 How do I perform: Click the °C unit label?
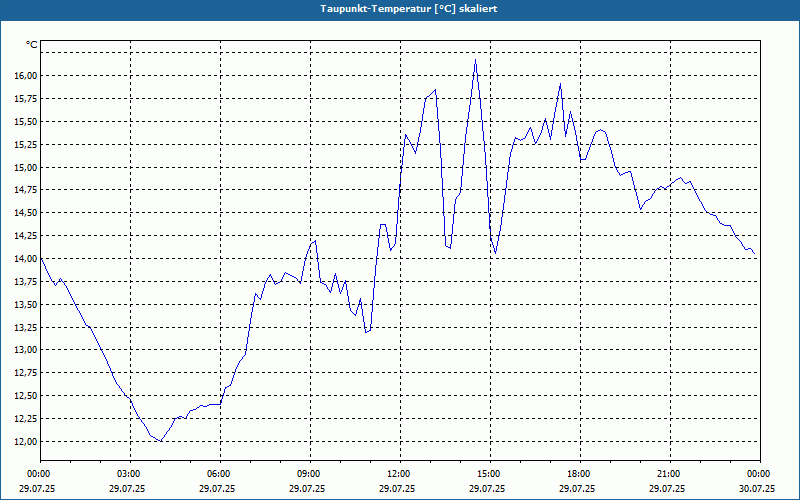[x=31, y=45]
